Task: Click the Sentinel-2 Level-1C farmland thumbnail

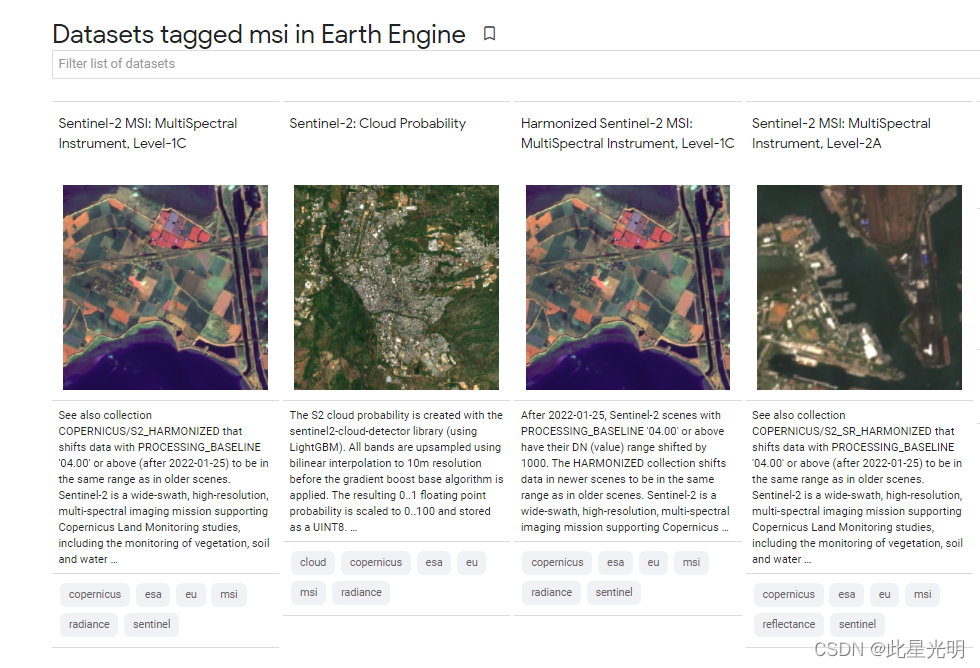Action: tap(166, 287)
